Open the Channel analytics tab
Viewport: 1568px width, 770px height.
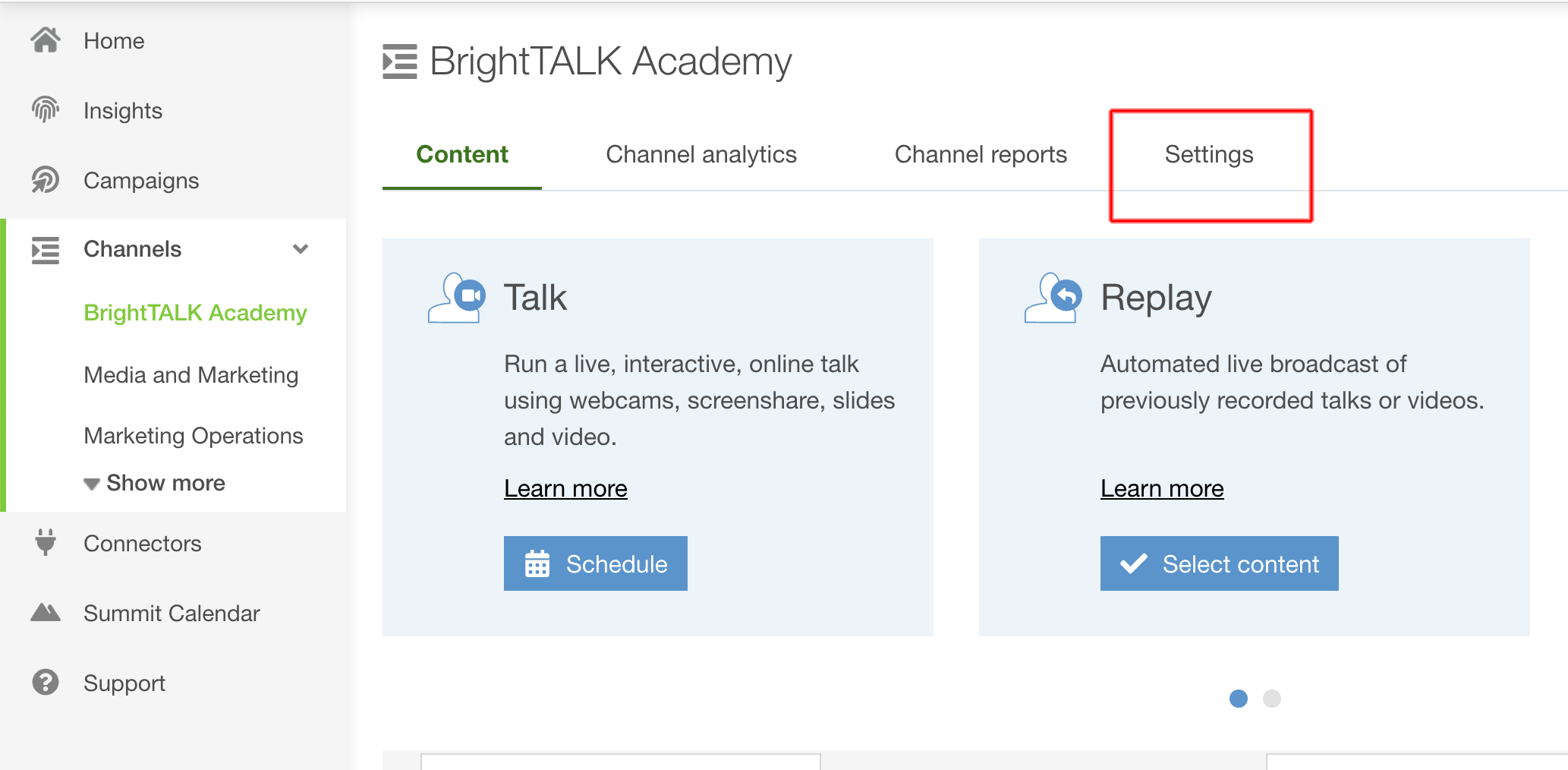pyautogui.click(x=701, y=154)
